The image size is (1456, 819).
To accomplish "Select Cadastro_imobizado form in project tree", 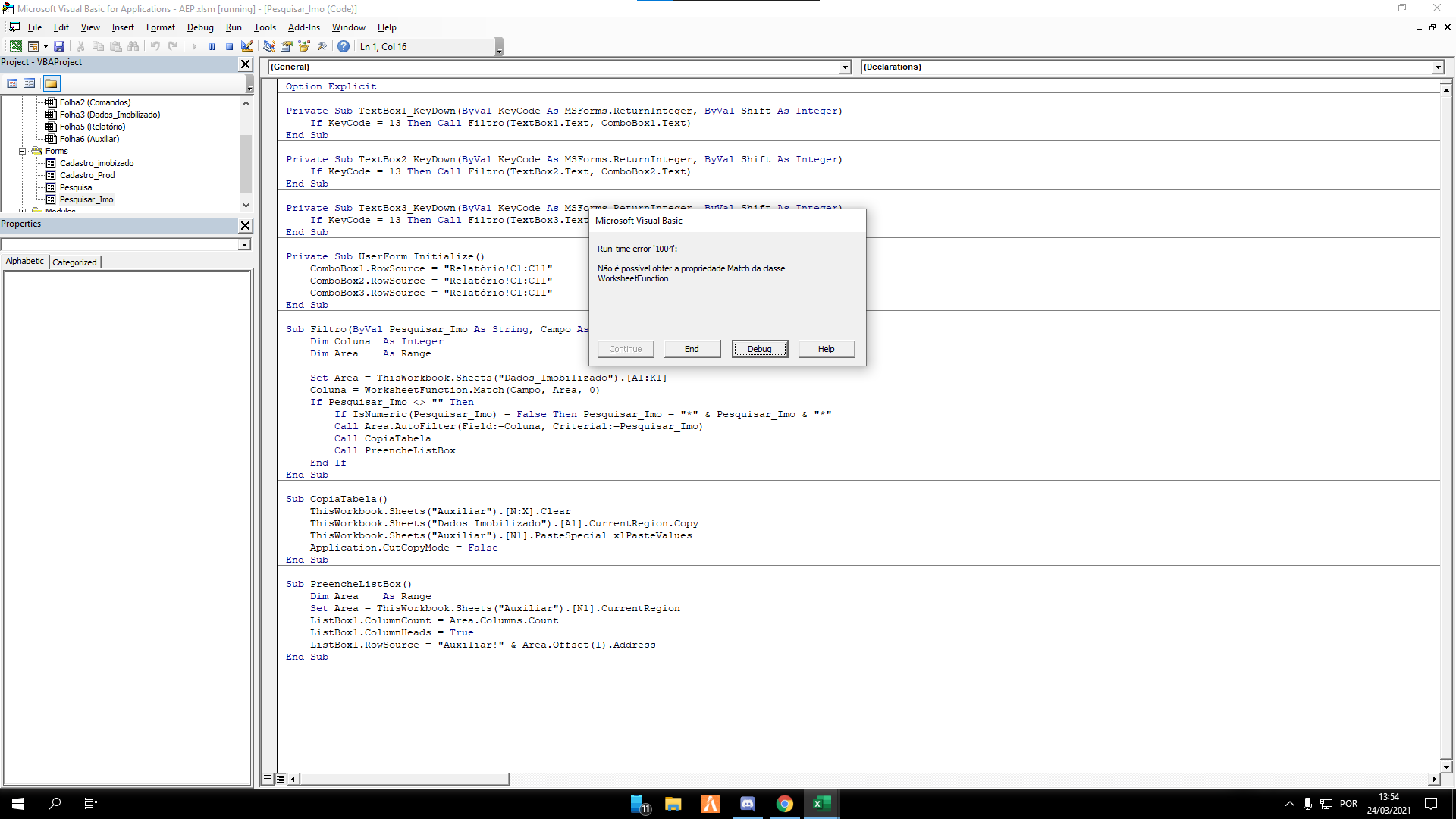I will [x=96, y=163].
